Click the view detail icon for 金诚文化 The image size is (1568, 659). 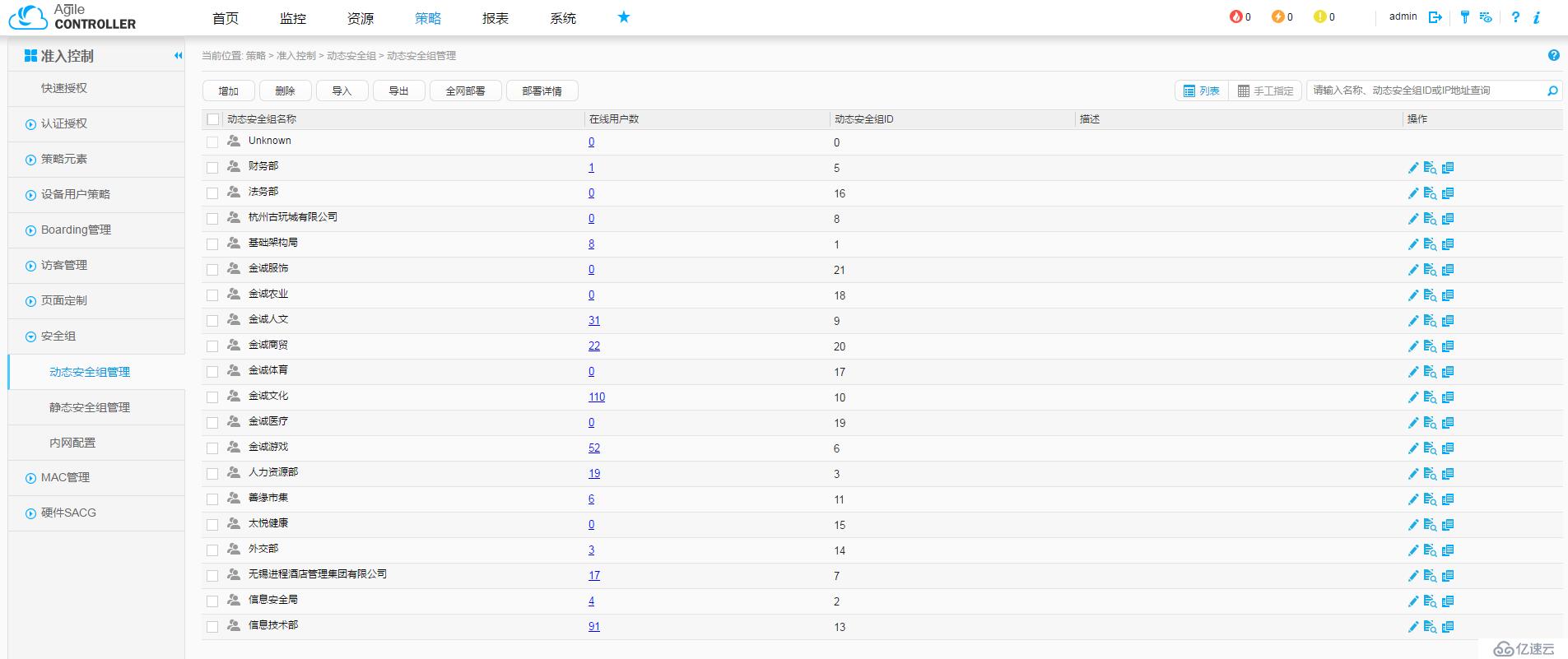[x=1431, y=397]
